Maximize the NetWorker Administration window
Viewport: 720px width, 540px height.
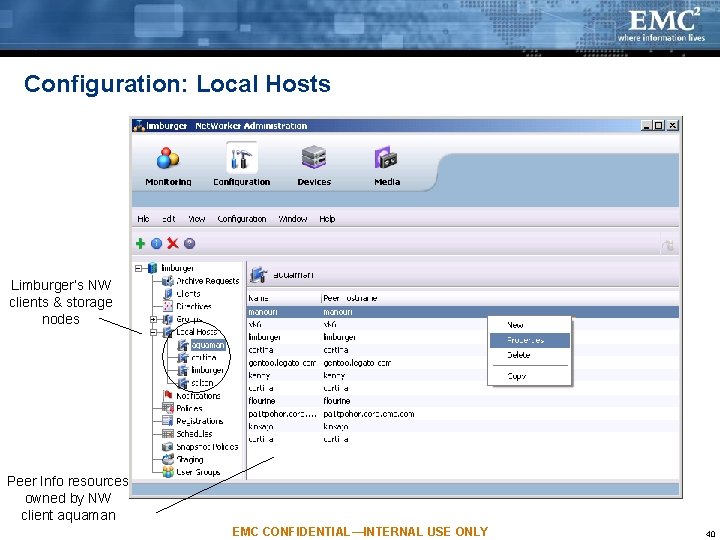click(659, 125)
